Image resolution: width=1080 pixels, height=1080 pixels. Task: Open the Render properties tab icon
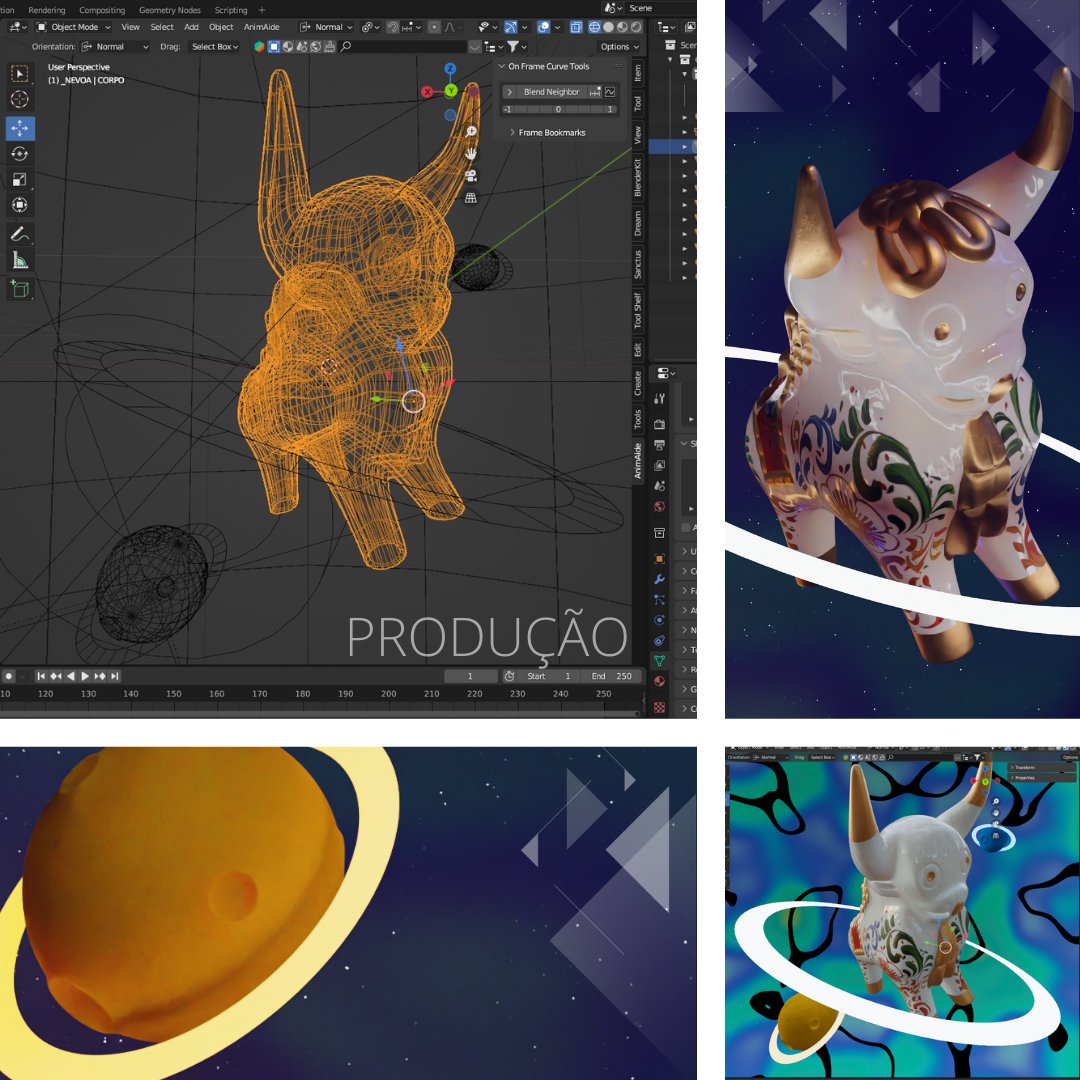[659, 424]
